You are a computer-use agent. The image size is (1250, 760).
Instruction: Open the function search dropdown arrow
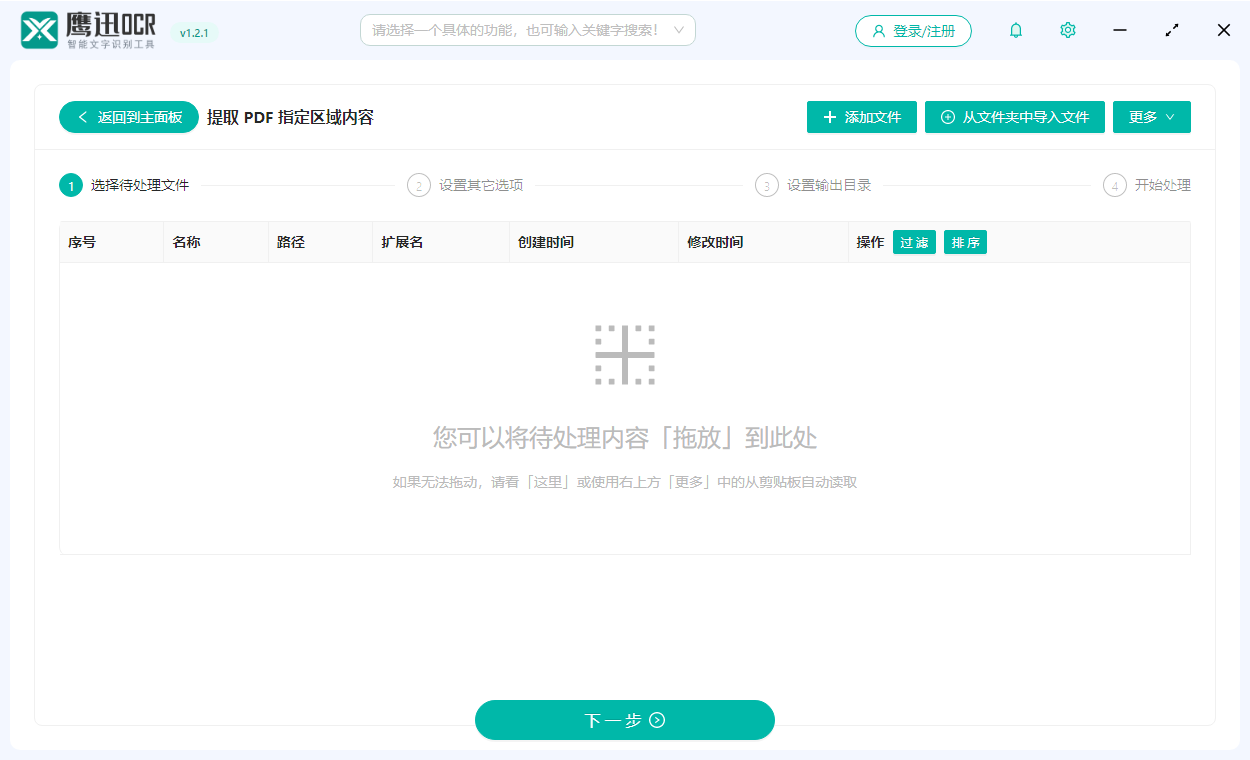pyautogui.click(x=679, y=30)
